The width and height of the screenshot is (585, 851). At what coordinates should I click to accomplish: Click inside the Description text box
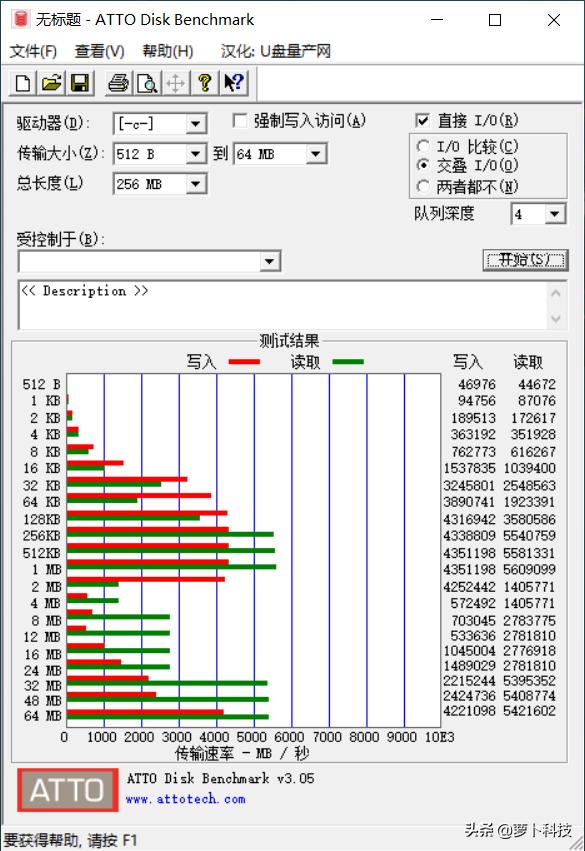pyautogui.click(x=282, y=305)
